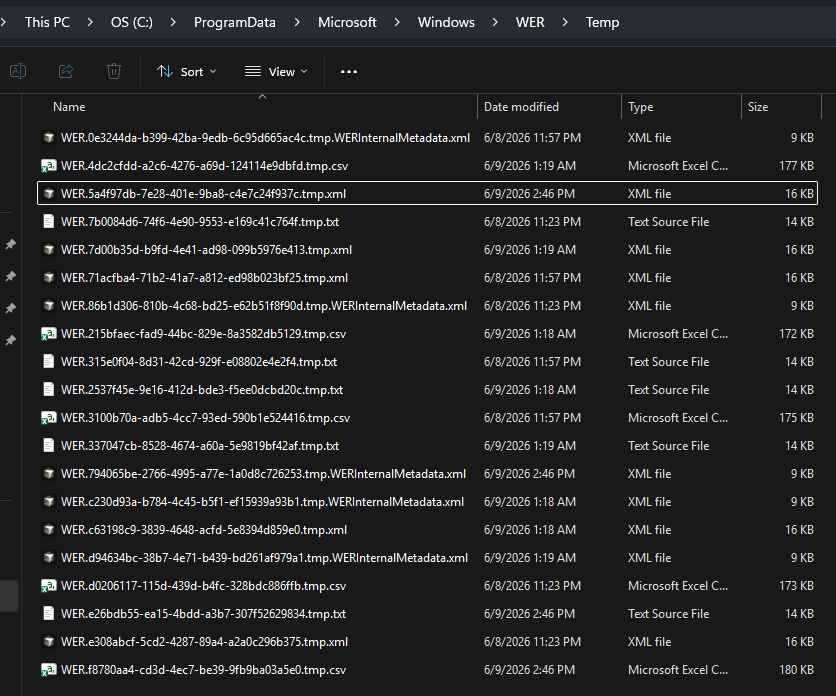Select text icon of WER.315e0f04 txt file
Image resolution: width=836 pixels, height=696 pixels.
coord(49,362)
